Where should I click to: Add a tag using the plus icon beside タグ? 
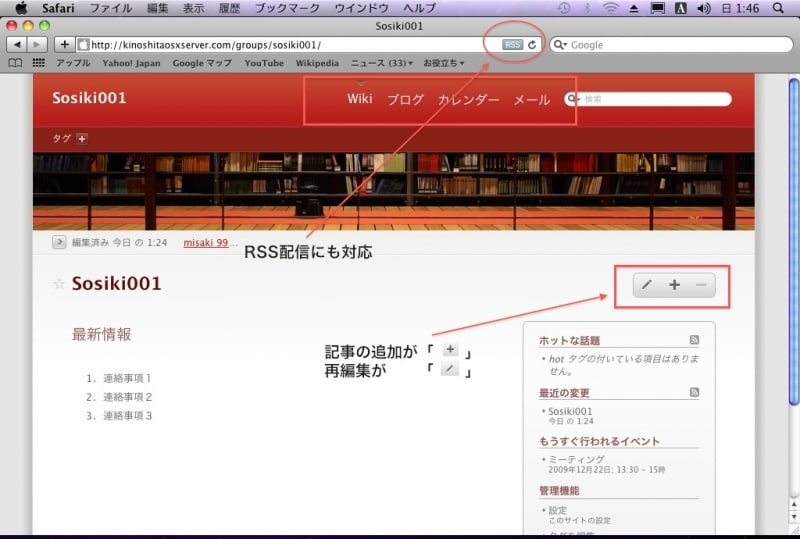pyautogui.click(x=82, y=139)
